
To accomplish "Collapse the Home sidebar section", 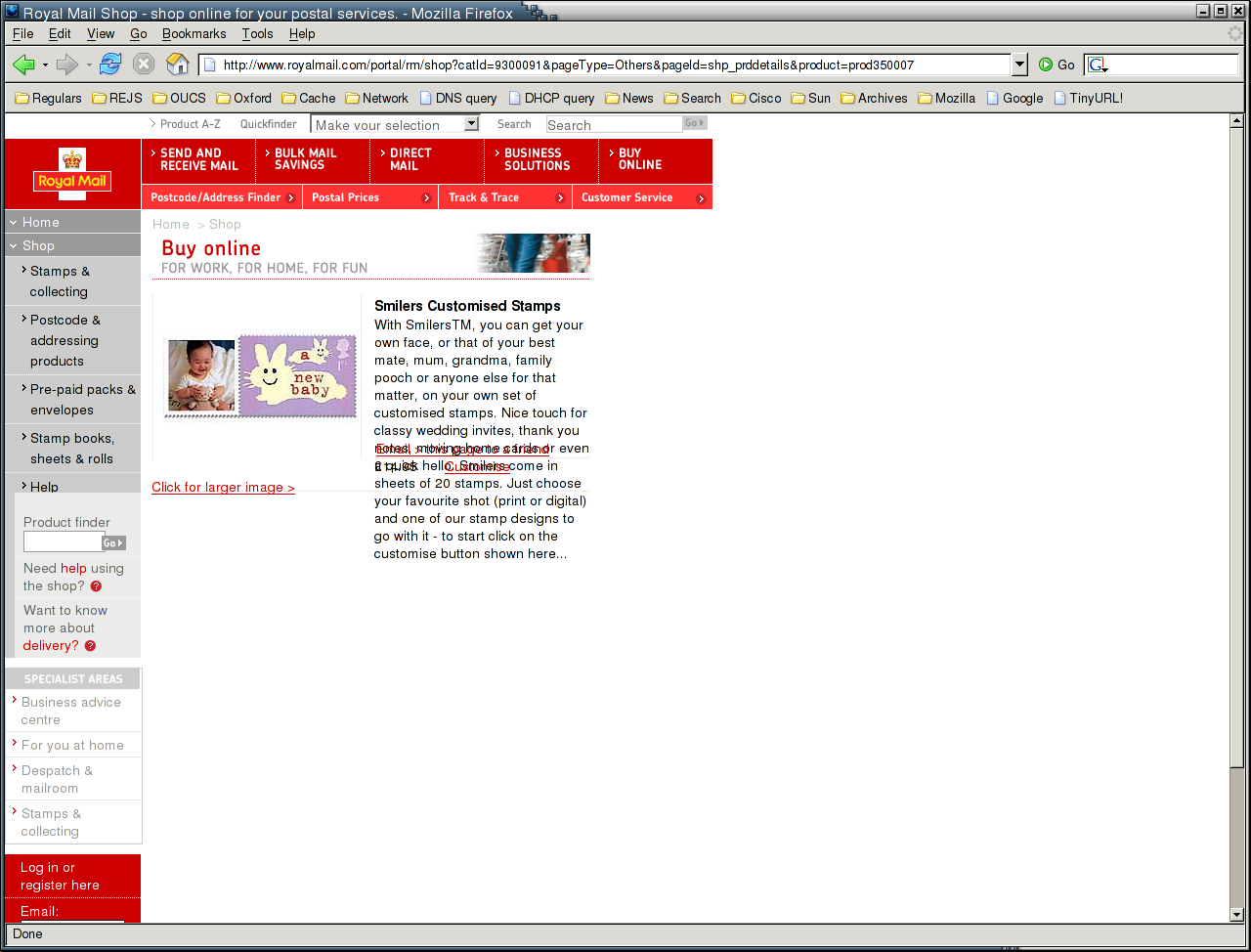I will (14, 222).
